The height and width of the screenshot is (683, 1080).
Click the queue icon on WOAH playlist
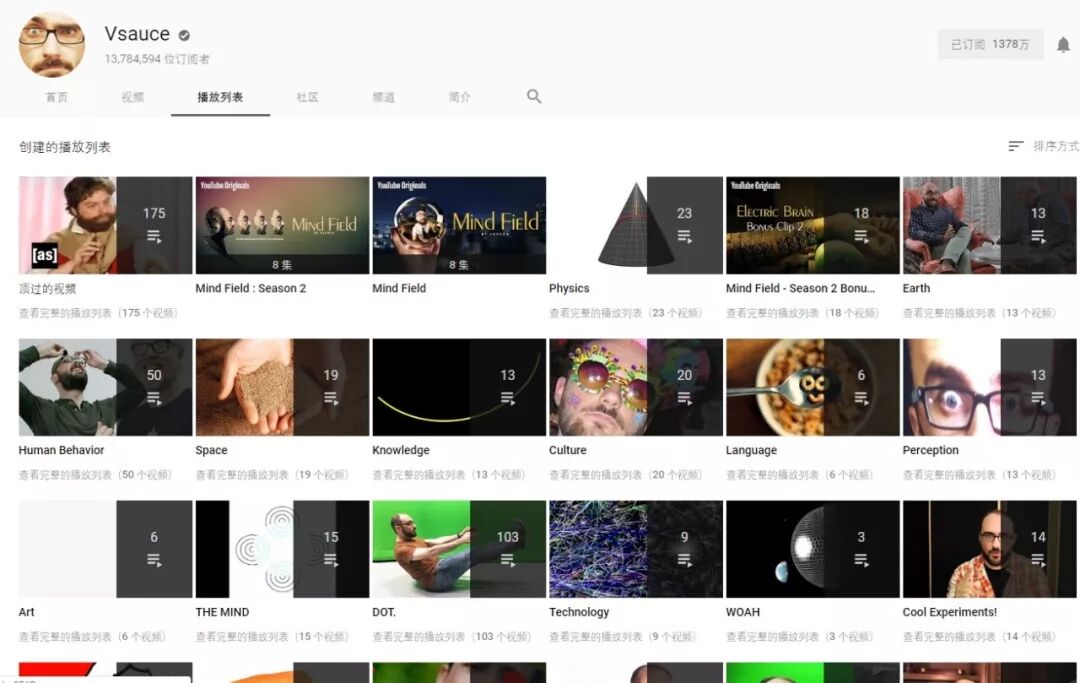[x=860, y=561]
